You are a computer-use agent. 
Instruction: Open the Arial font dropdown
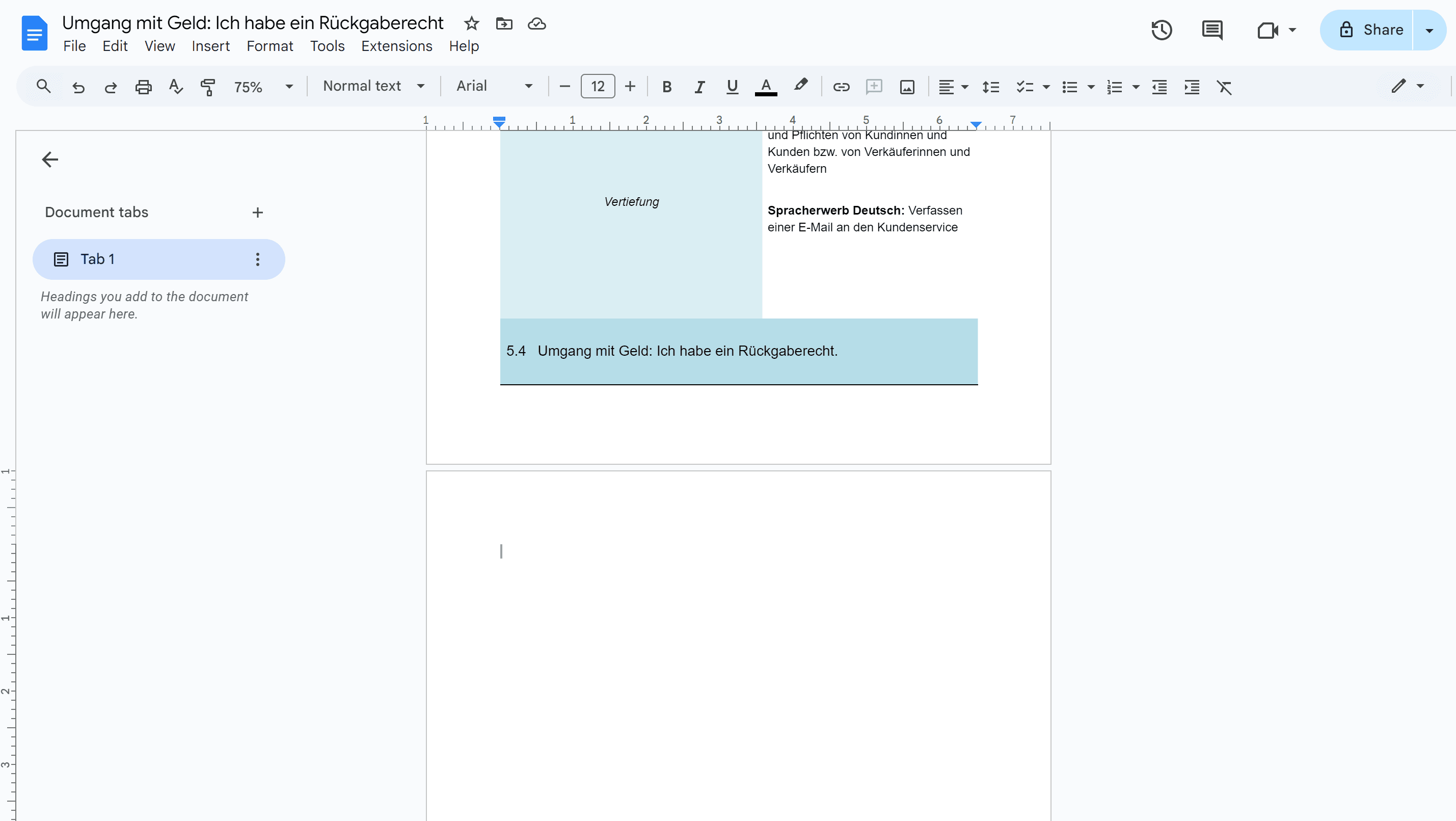tap(495, 86)
